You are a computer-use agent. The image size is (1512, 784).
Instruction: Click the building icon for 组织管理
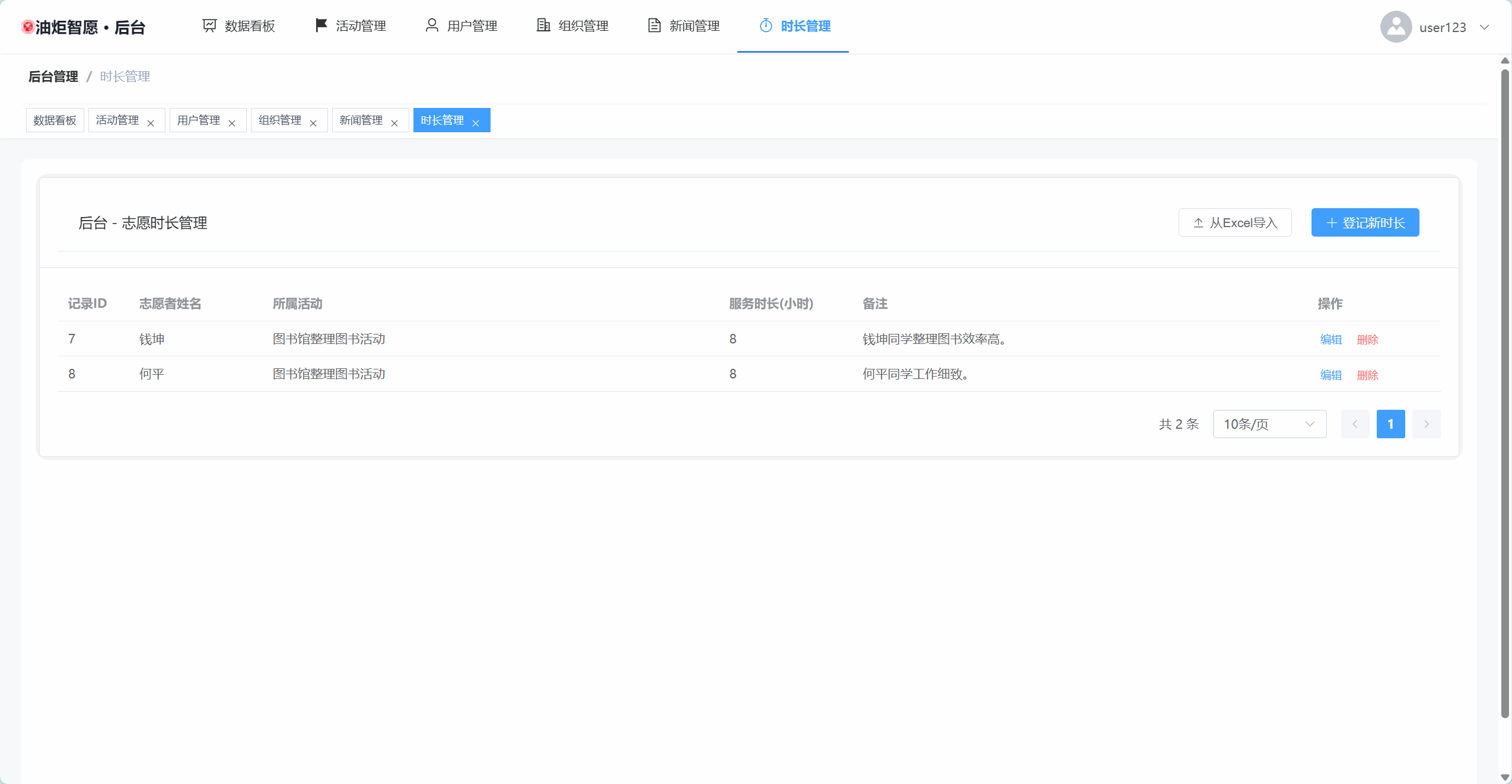click(x=543, y=26)
